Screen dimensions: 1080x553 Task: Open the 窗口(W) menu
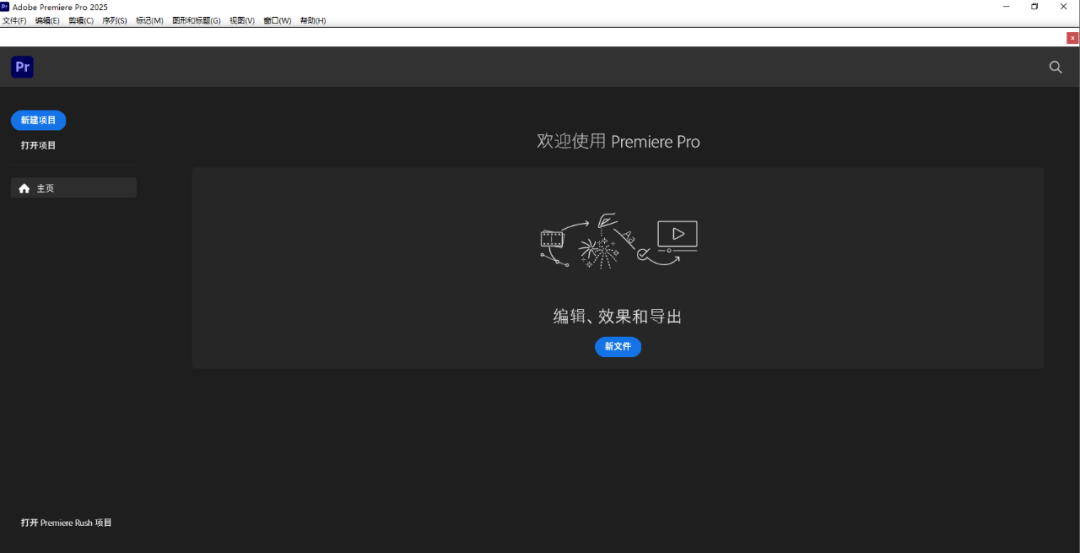(x=277, y=21)
